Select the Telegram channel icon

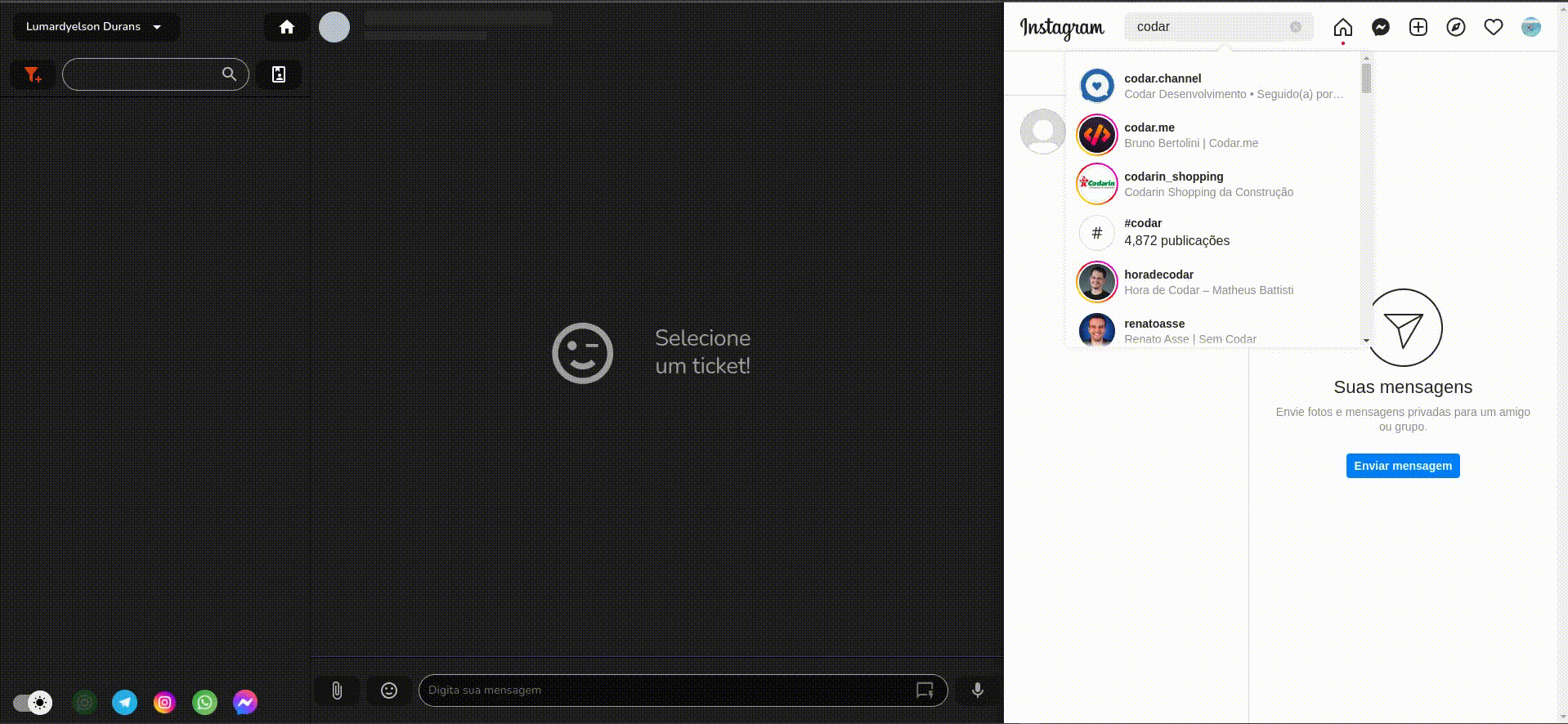[124, 702]
